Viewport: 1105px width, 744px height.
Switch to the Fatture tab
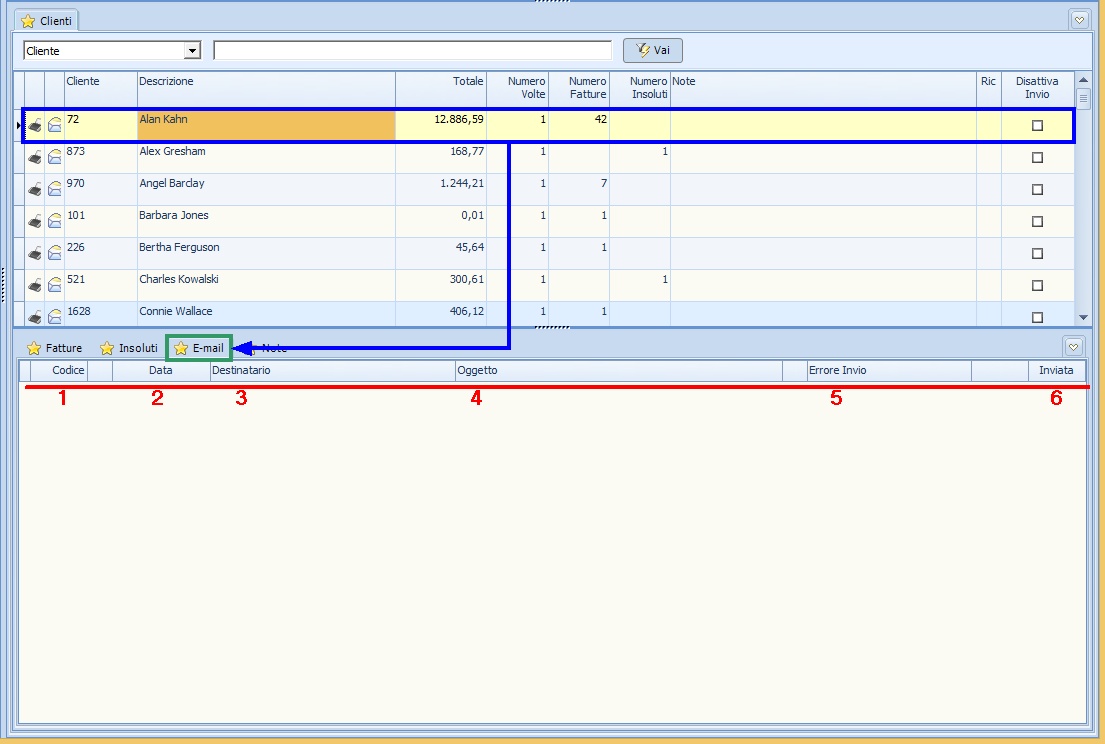(55, 348)
